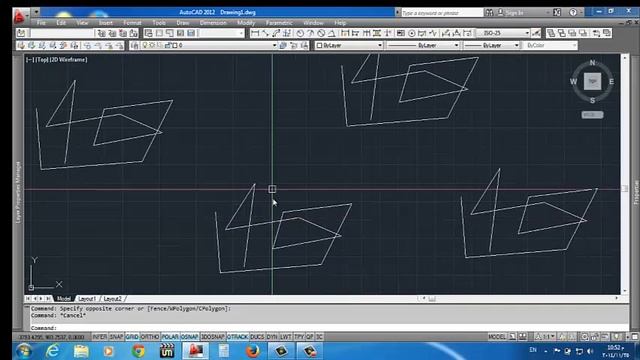The height and width of the screenshot is (360, 640).
Task: Click the Make Object's Layer Current icon
Action: point(283,45)
